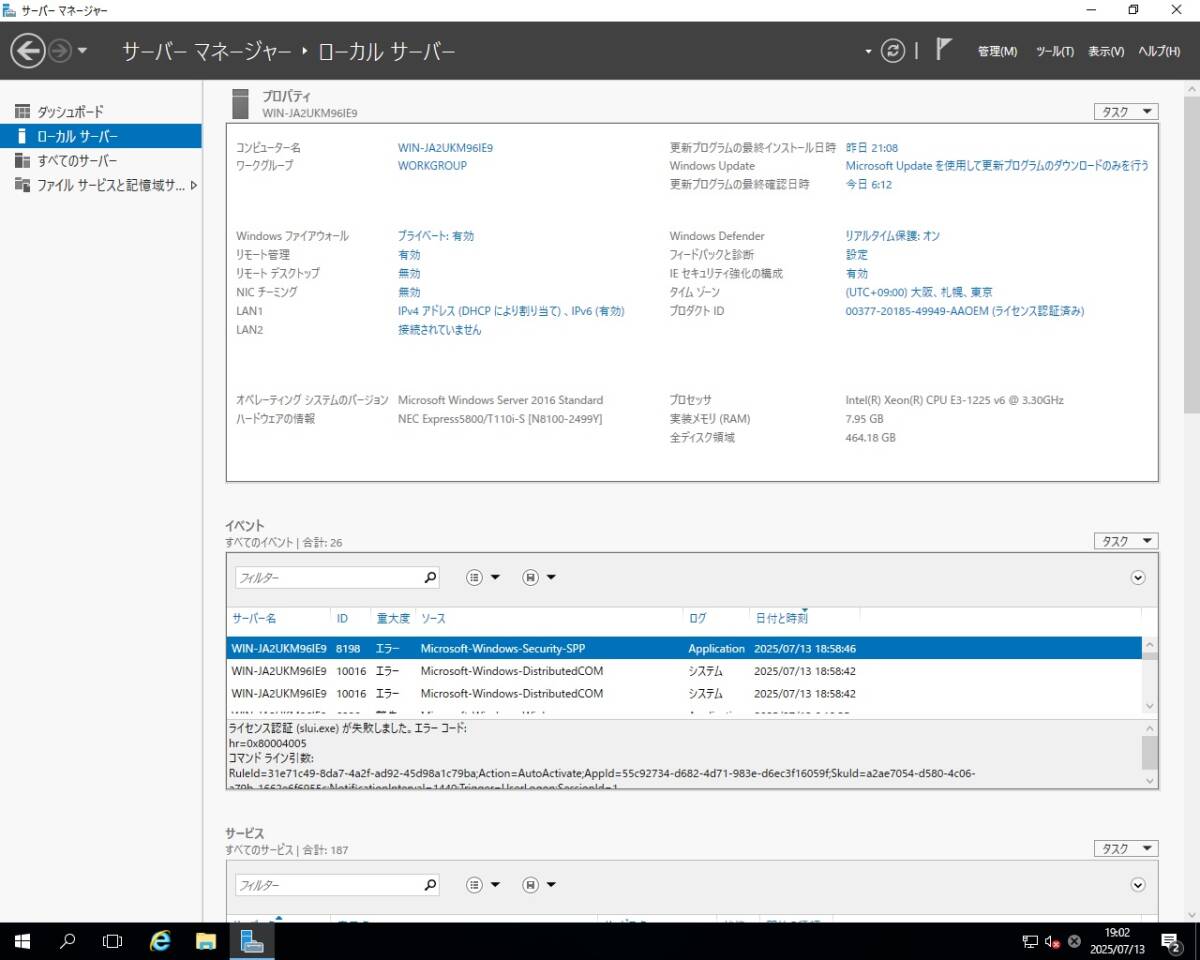Screen dimensions: 1200x960
Task: Open the サービス タスク dropdown
Action: [1127, 849]
